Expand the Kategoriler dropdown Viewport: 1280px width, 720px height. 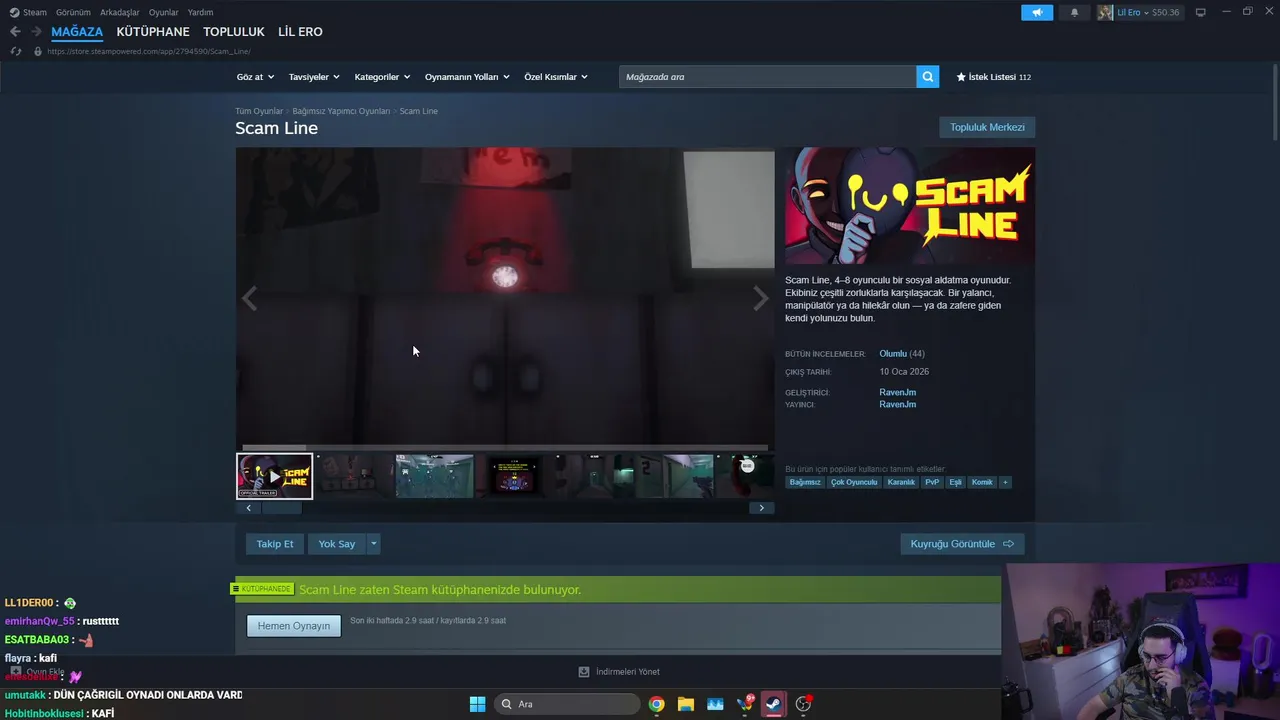click(x=382, y=77)
